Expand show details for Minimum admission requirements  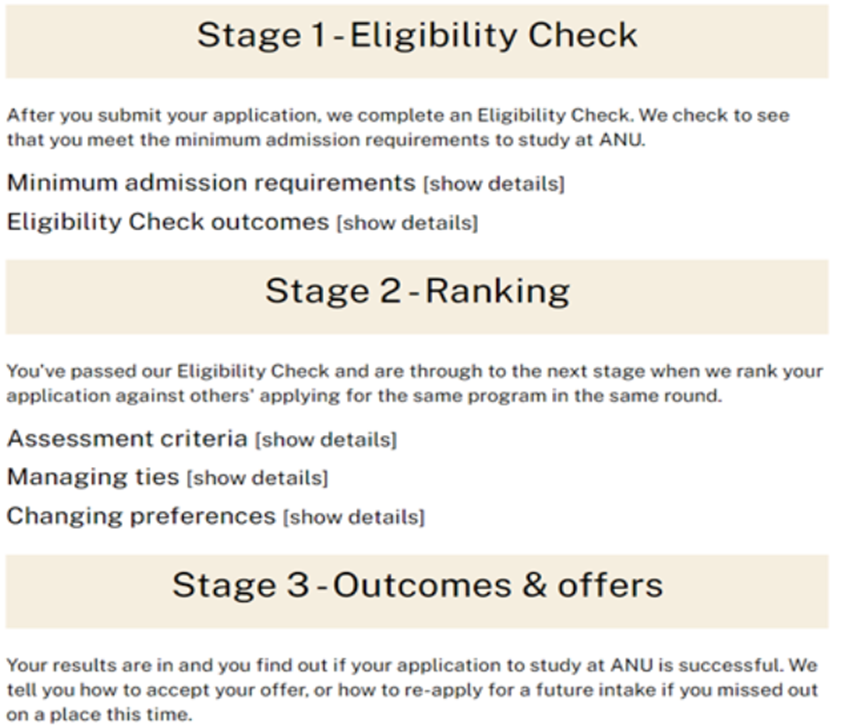click(494, 184)
